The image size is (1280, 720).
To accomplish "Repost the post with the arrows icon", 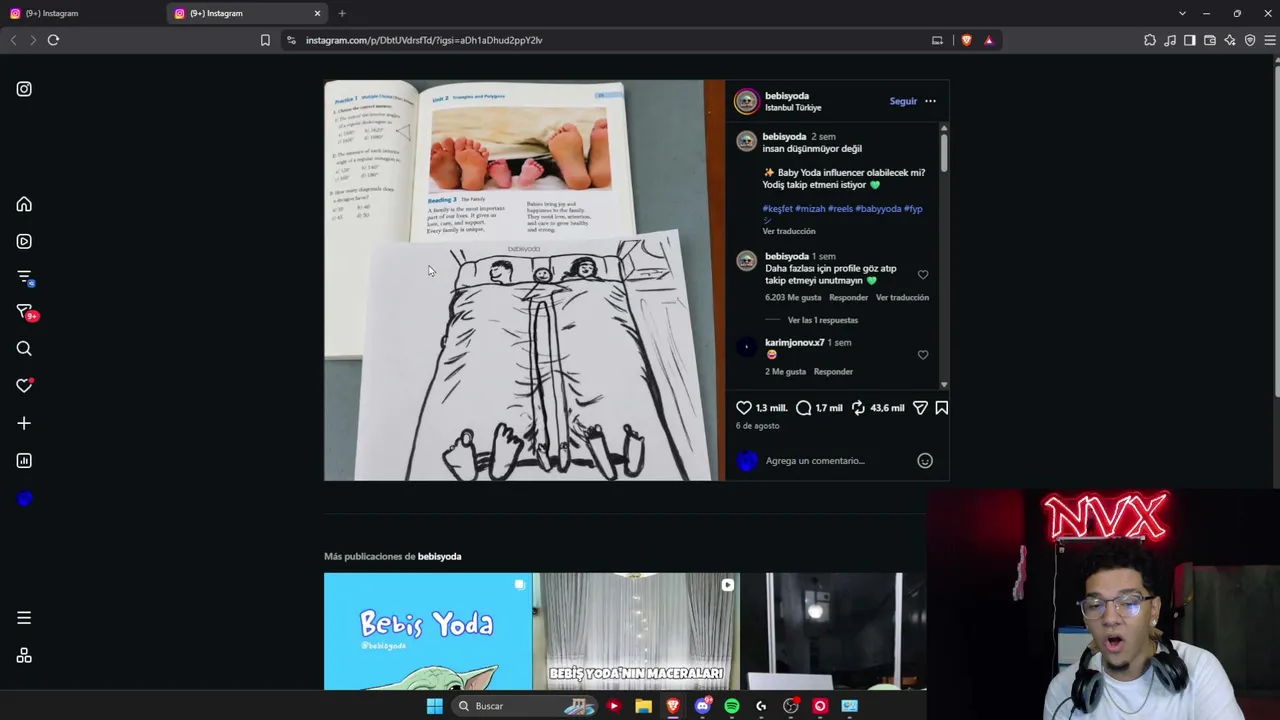I will (x=858, y=408).
